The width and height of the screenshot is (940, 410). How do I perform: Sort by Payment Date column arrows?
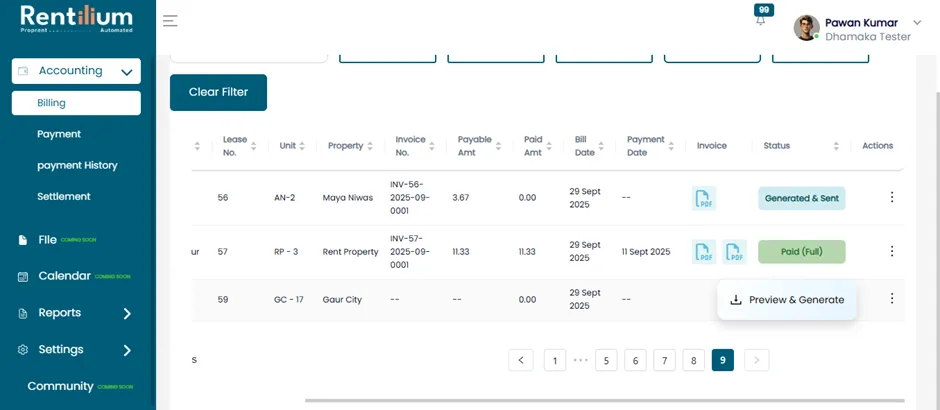[x=671, y=146]
